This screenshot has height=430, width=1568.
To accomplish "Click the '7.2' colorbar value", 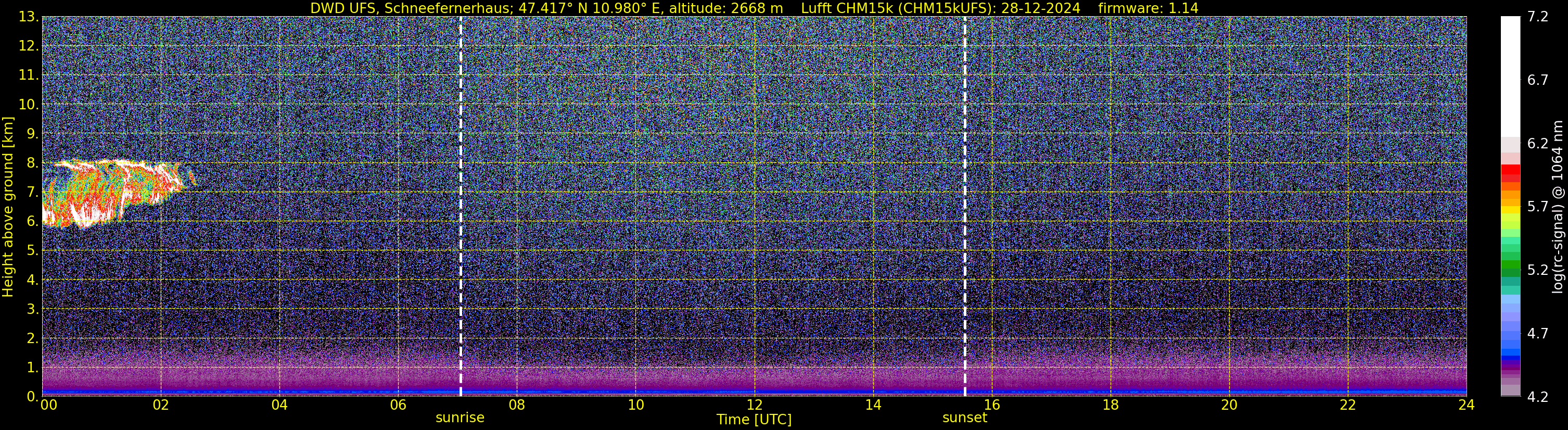I will click(1538, 17).
